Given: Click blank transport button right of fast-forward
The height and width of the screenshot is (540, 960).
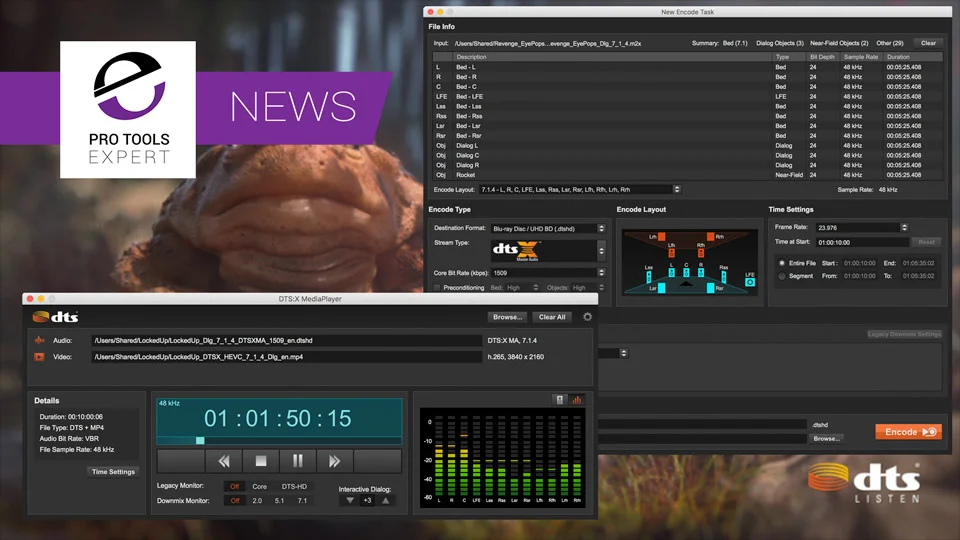Looking at the screenshot, I should coord(377,461).
